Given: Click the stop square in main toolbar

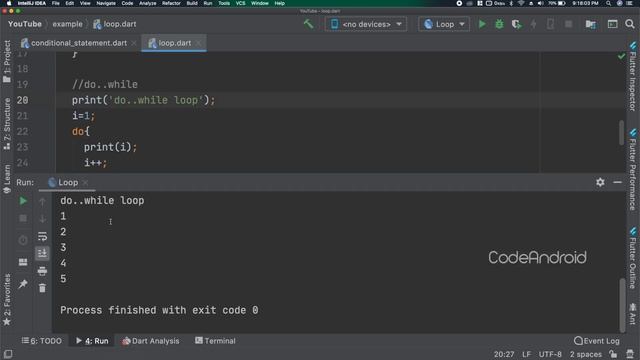Looking at the screenshot, I should pos(568,24).
